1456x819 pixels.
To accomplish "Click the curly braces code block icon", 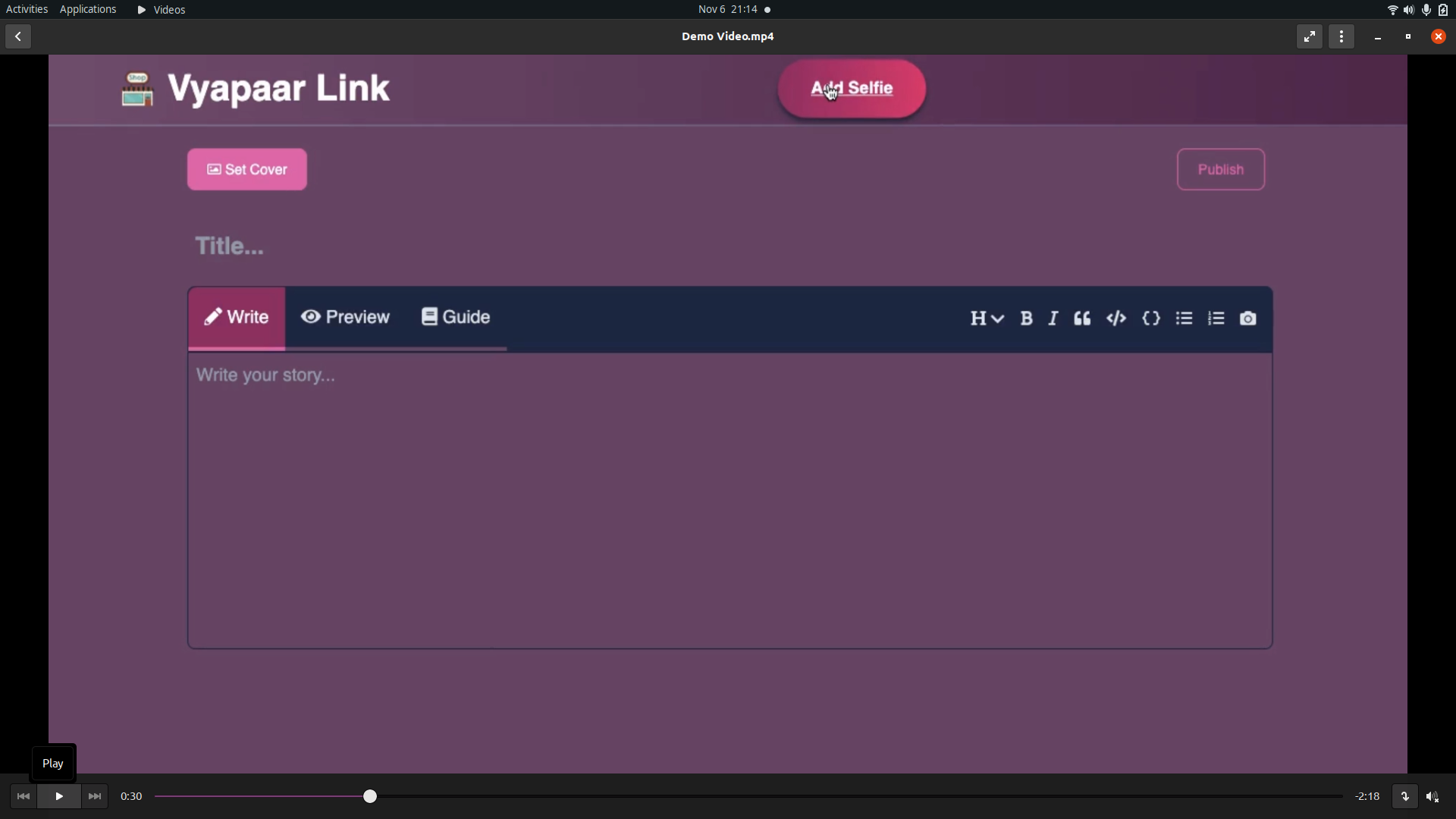I will 1151,319.
